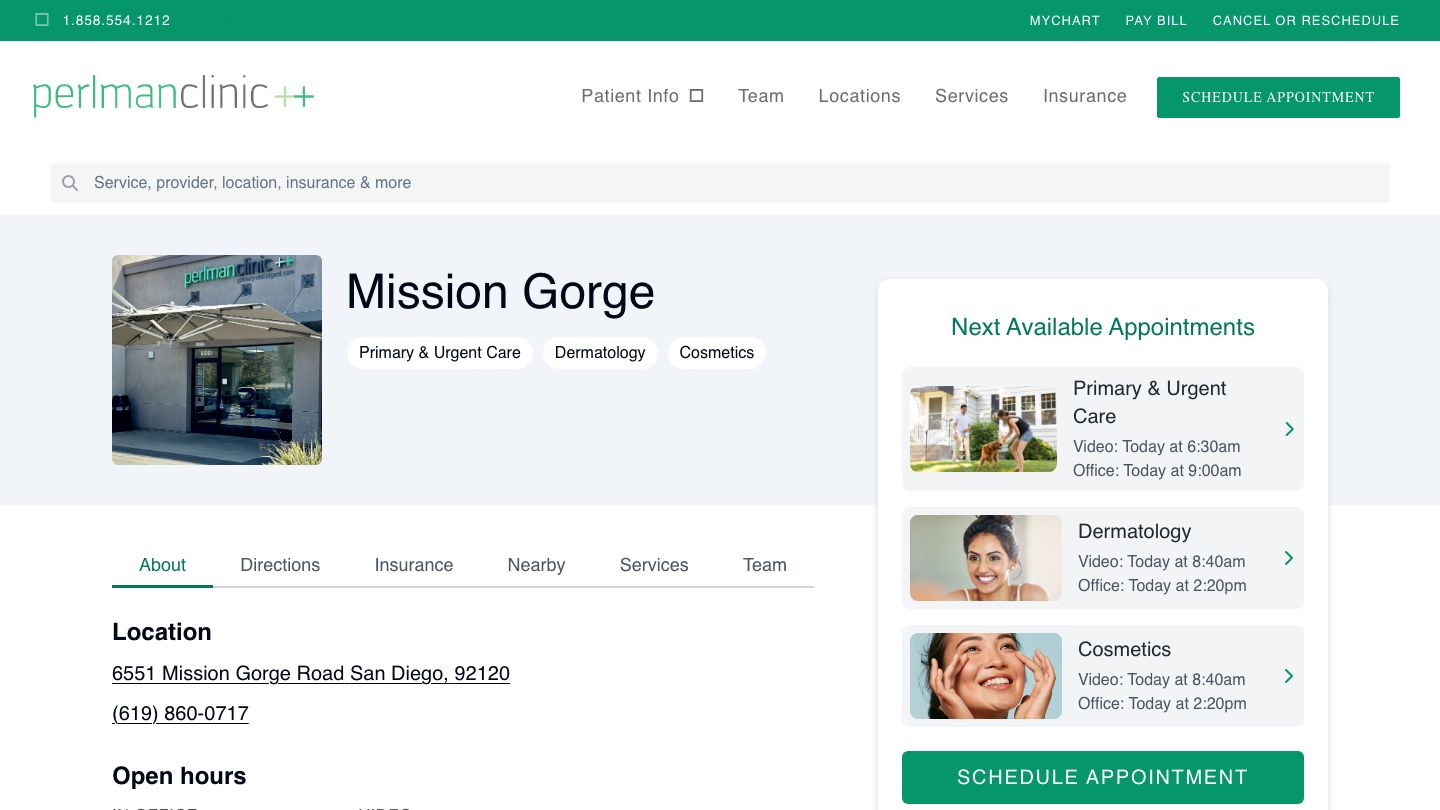Click the large Schedule Appointment button in the card

point(1102,777)
